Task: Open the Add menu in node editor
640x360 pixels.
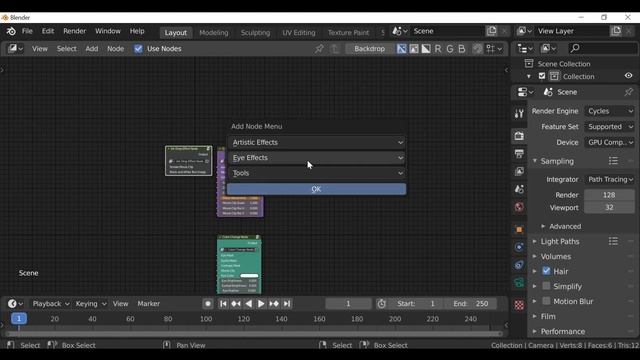Action: (92, 49)
